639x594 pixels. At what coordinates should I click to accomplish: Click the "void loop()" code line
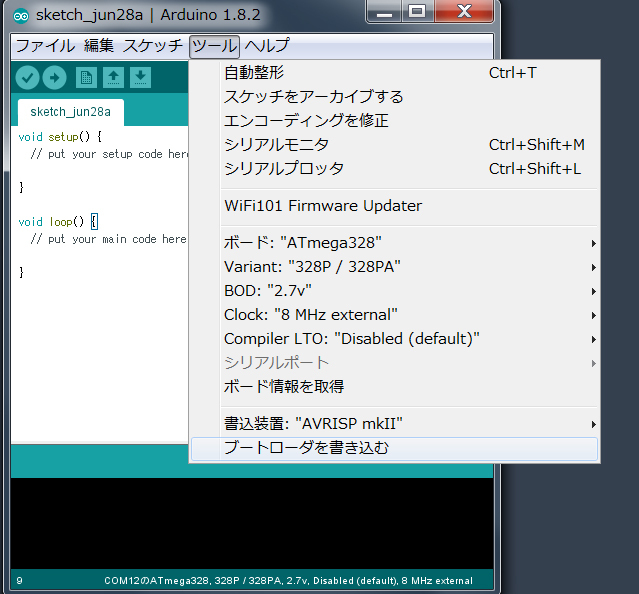point(58,222)
